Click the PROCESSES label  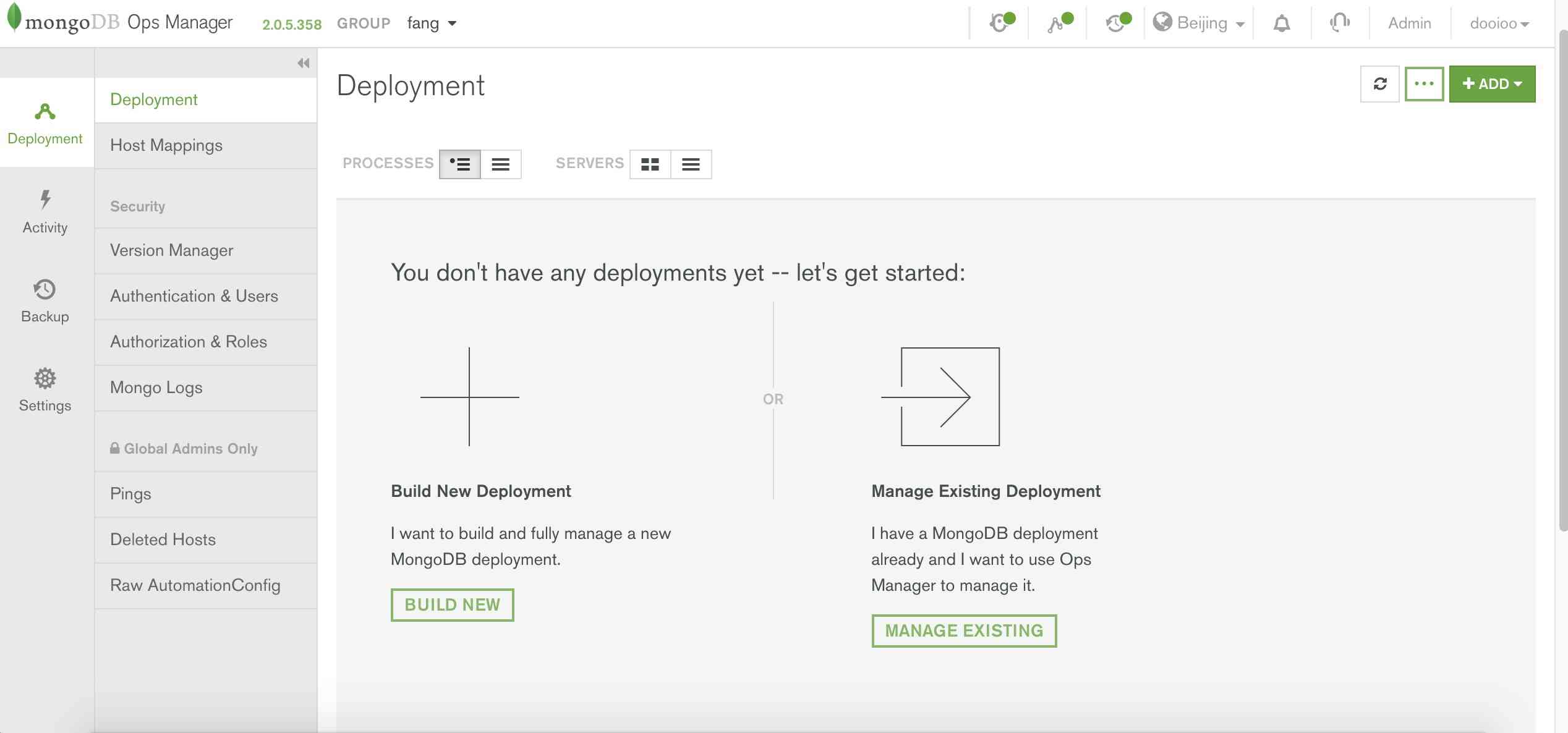[x=388, y=163]
